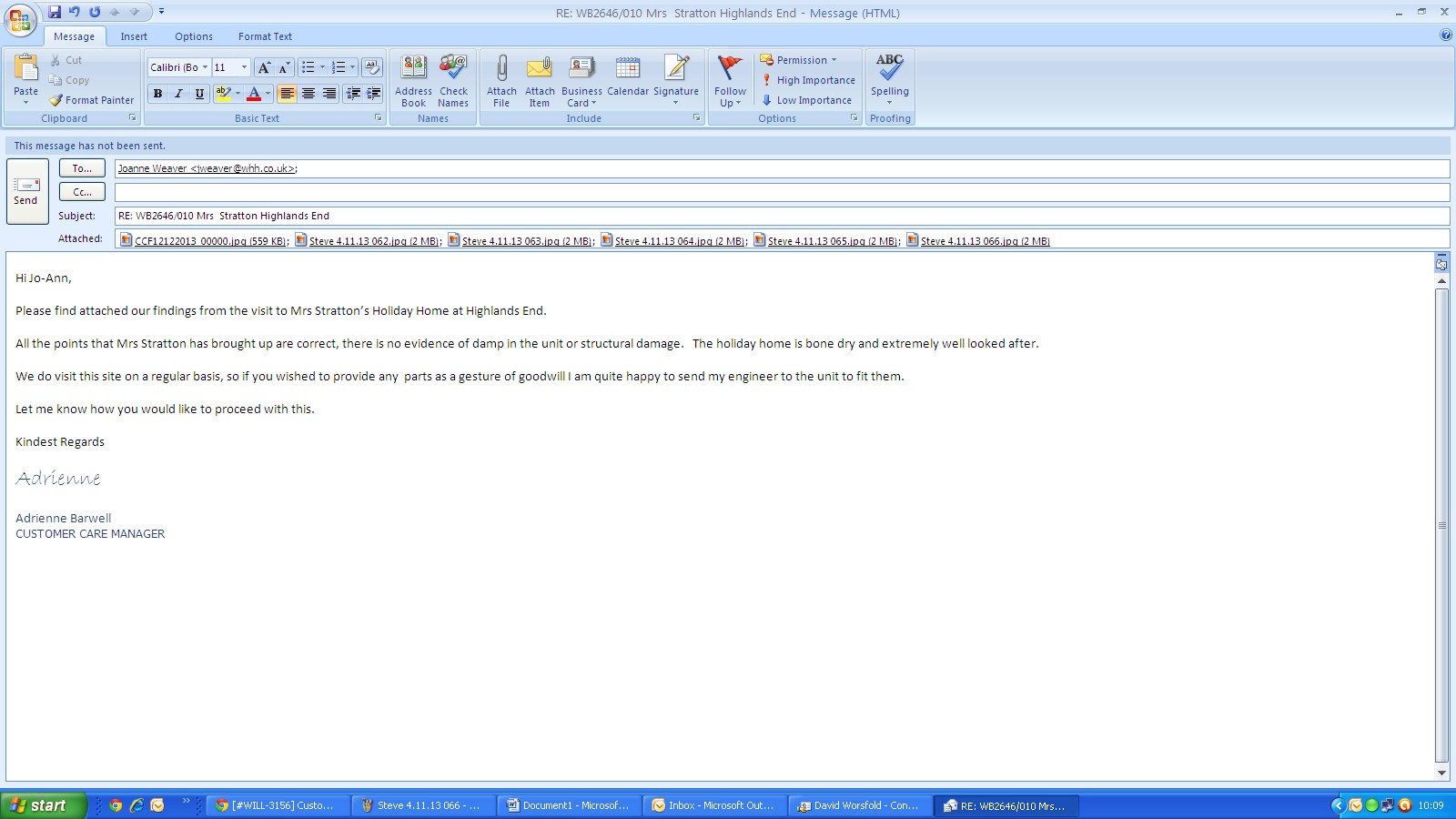The image size is (1456, 819).
Task: Shrink the font size
Action: [x=283, y=67]
